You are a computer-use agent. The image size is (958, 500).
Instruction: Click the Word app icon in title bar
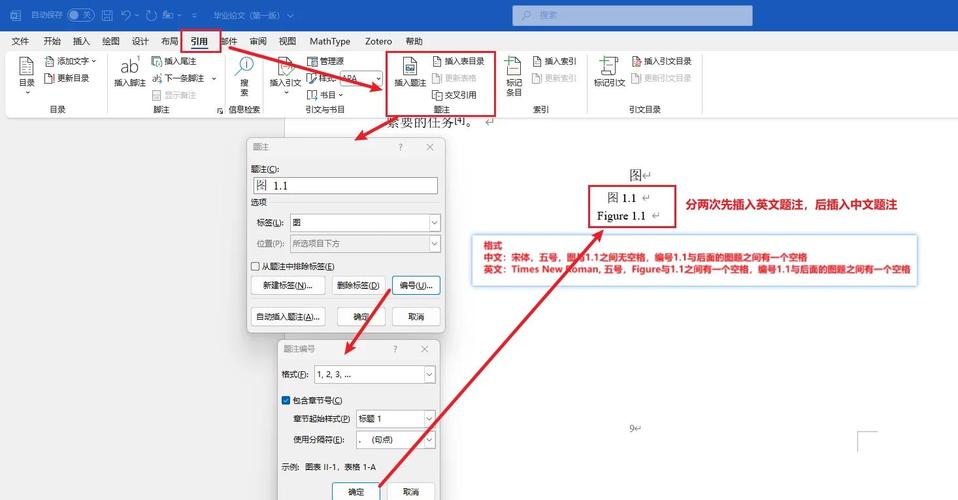click(16, 15)
